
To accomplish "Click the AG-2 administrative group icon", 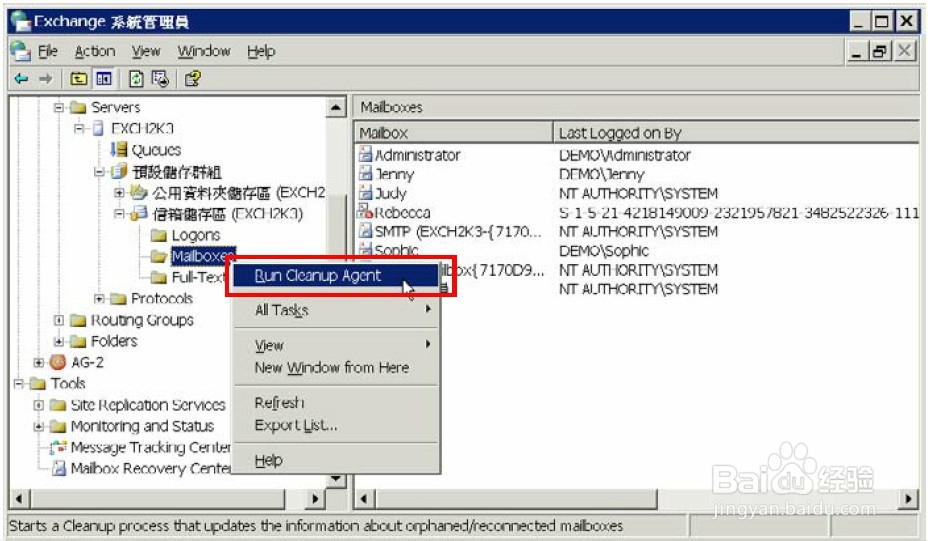I will pos(58,362).
